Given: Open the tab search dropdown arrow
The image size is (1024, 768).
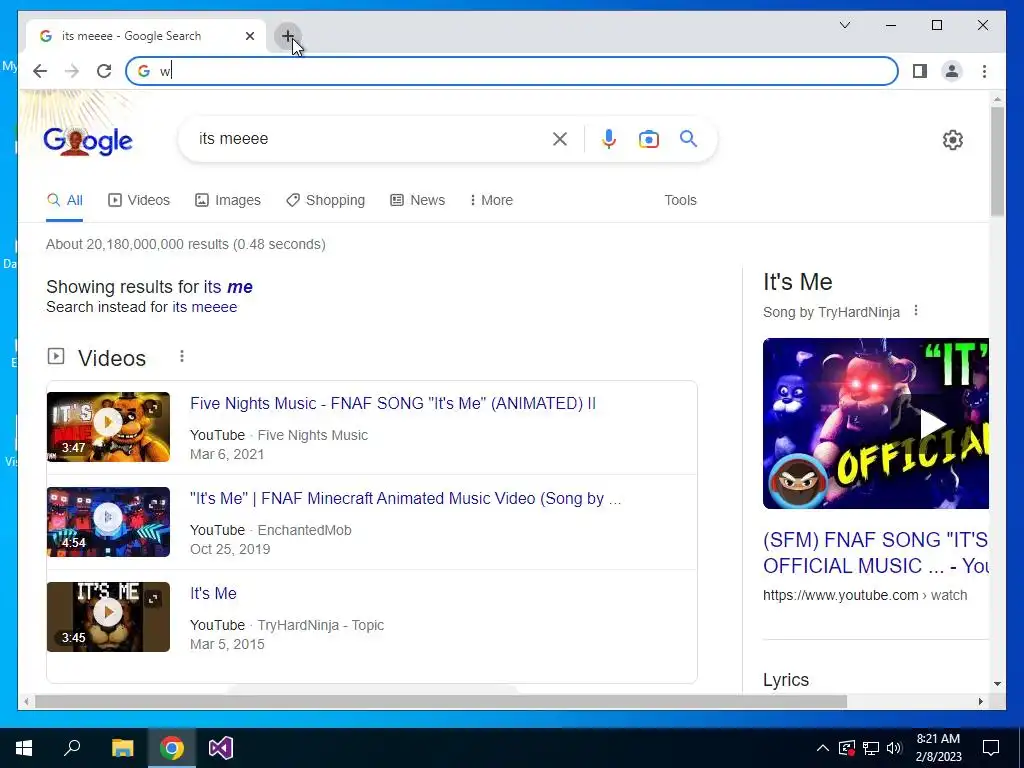Looking at the screenshot, I should pos(844,25).
